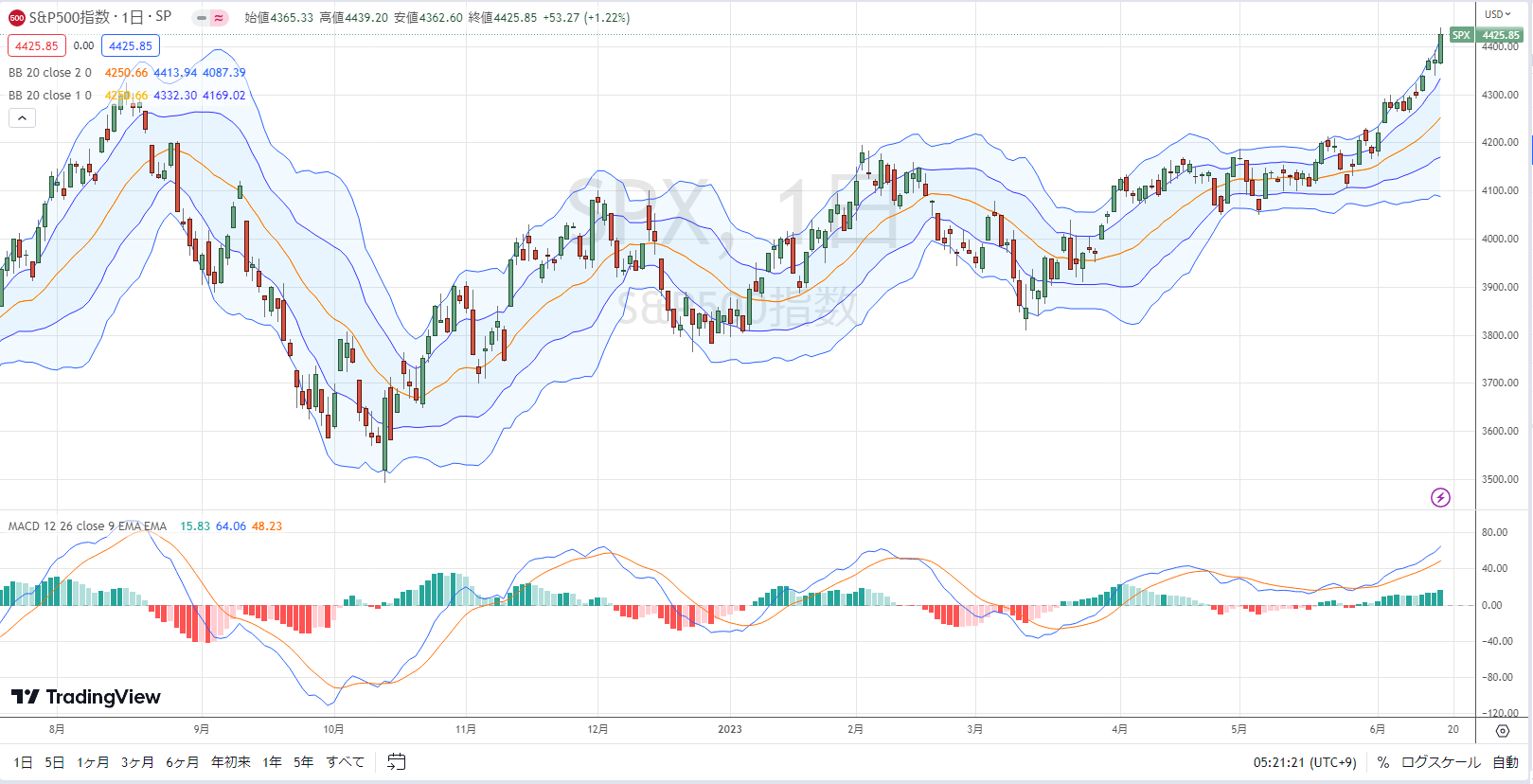Image resolution: width=1533 pixels, height=784 pixels.
Task: Click the orange BB basis value 4250.66 in first row
Action: [126, 73]
